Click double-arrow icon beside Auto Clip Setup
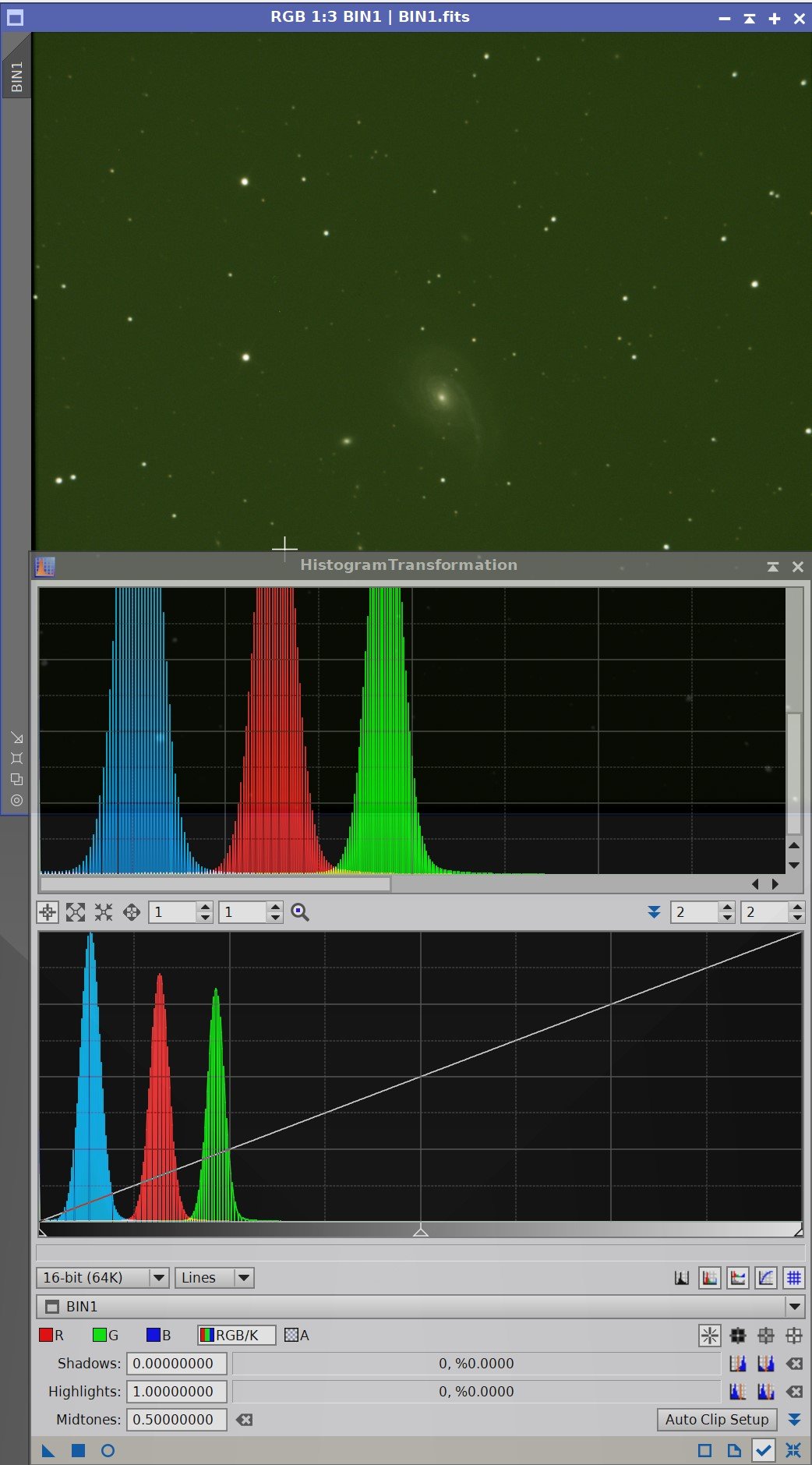This screenshot has width=812, height=1465. [x=794, y=1420]
